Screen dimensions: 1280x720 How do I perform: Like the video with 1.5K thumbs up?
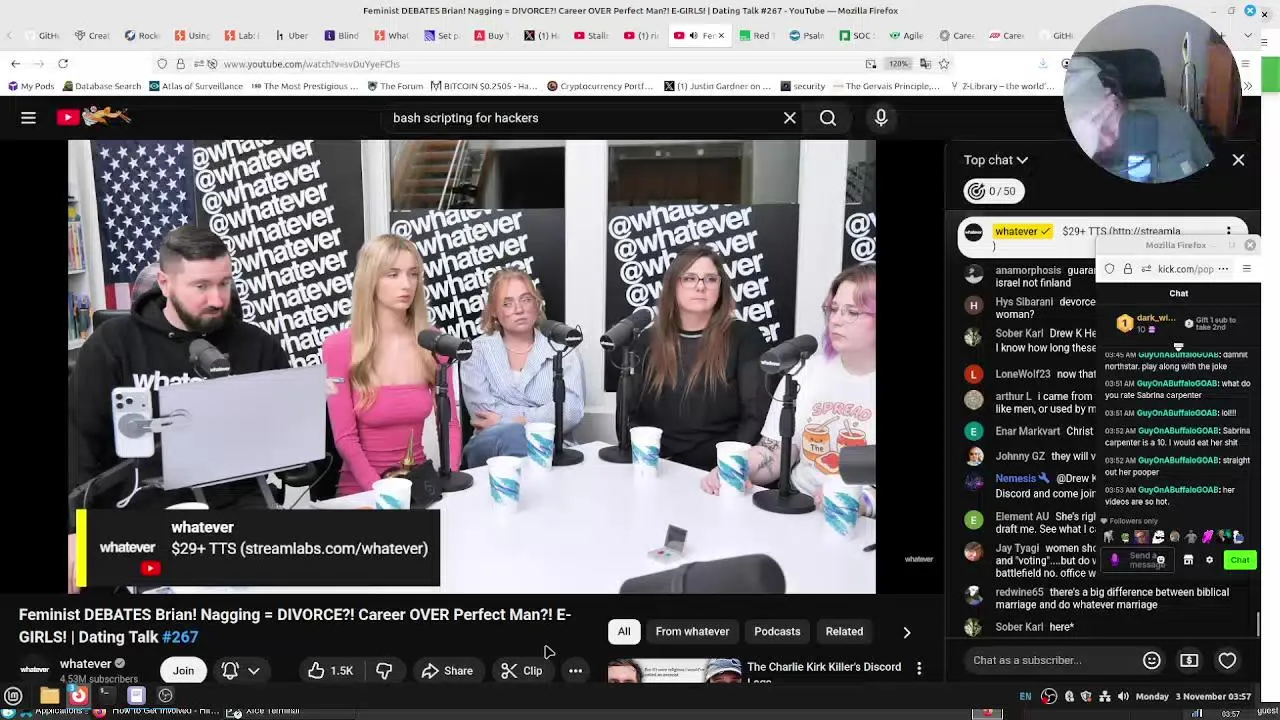(x=331, y=671)
